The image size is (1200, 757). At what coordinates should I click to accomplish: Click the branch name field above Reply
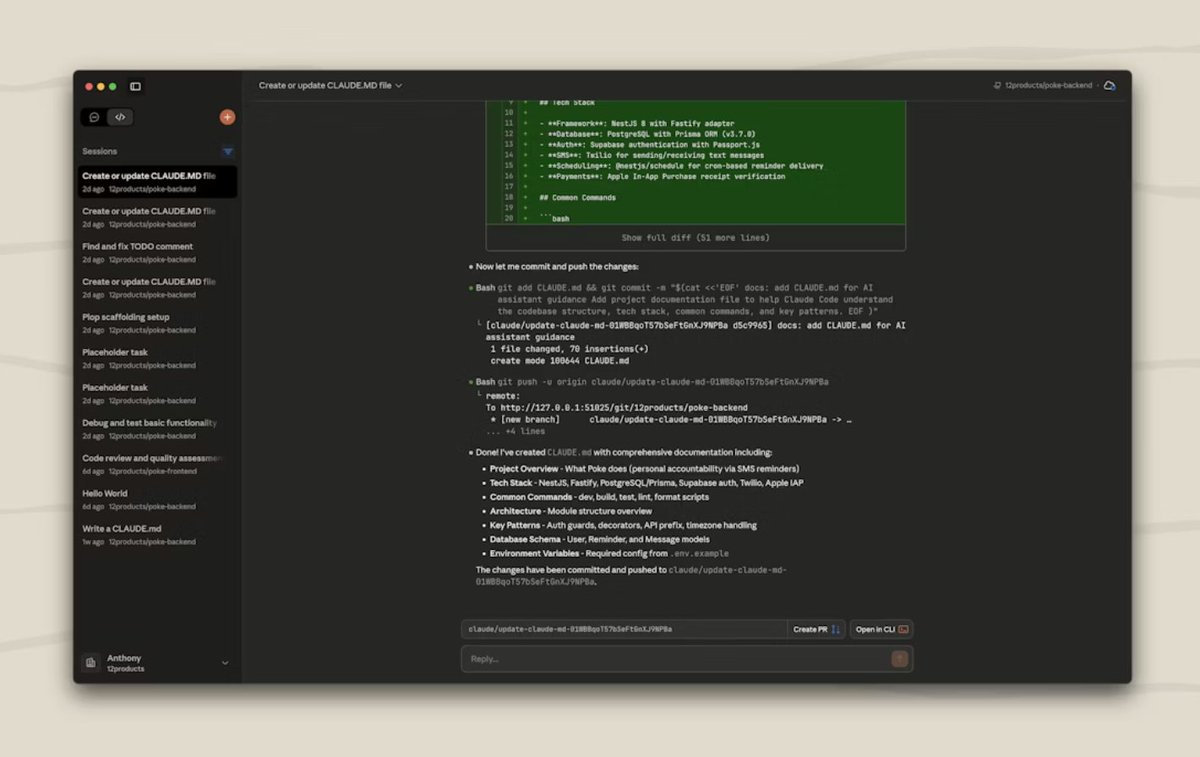pos(624,629)
